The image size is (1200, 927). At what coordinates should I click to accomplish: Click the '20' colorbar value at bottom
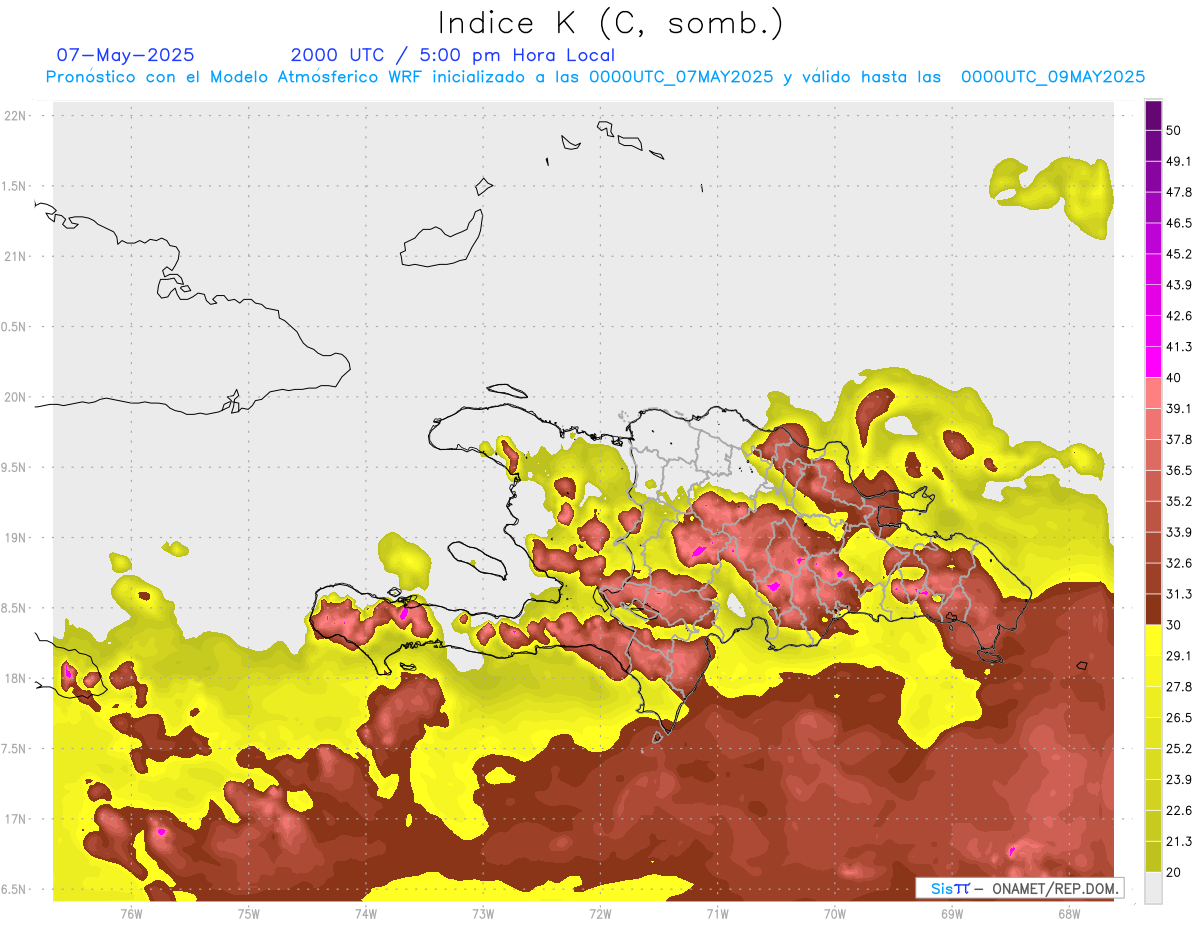1174,873
